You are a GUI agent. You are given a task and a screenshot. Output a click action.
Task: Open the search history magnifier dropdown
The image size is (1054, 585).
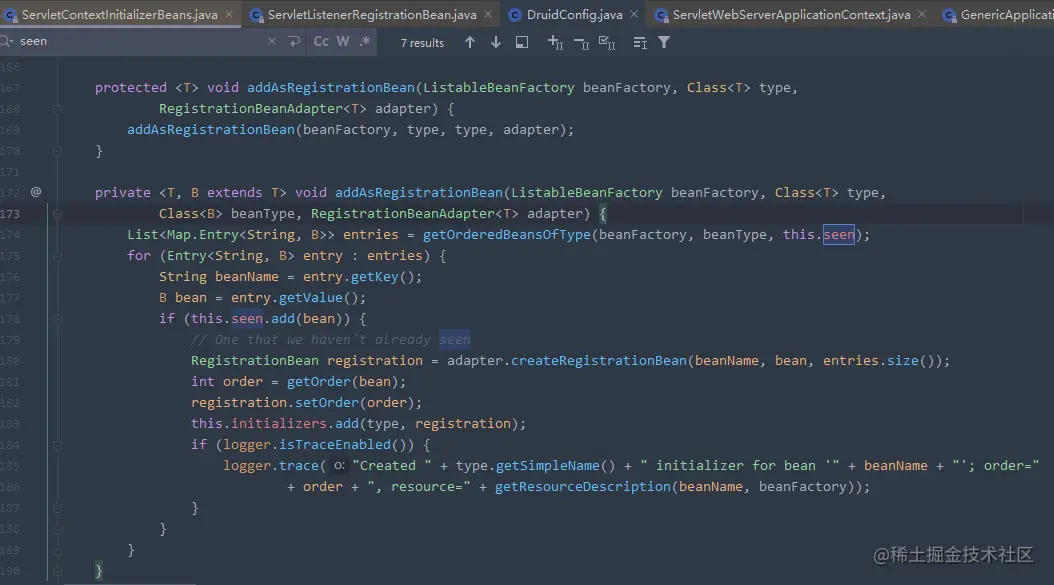coord(7,42)
